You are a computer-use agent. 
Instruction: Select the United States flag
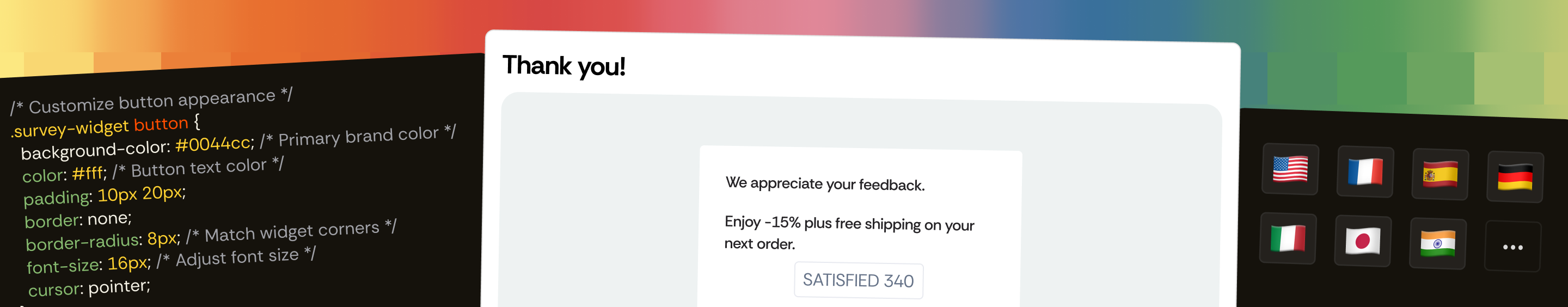(1289, 169)
